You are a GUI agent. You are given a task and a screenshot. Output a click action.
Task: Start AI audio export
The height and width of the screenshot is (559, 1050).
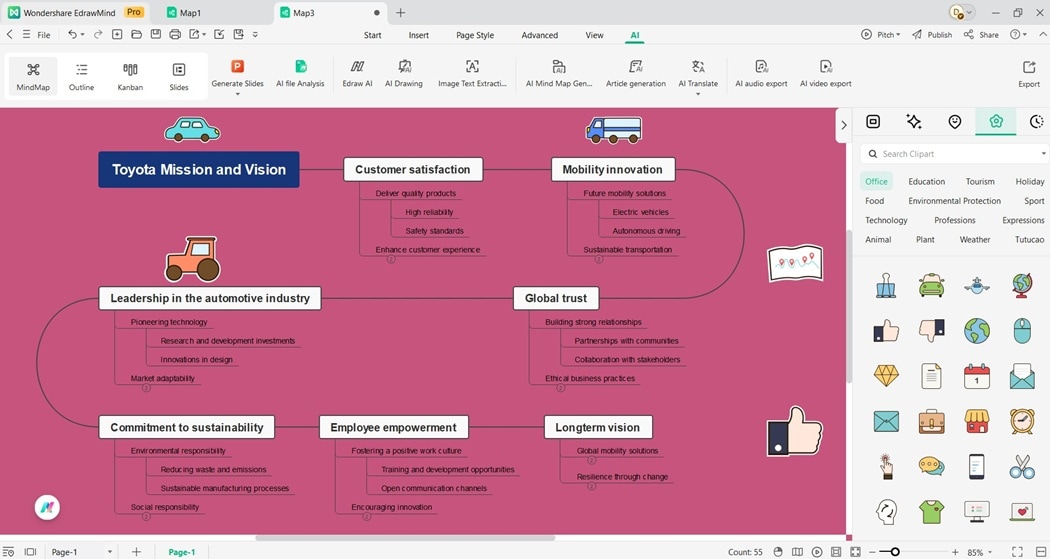(761, 74)
